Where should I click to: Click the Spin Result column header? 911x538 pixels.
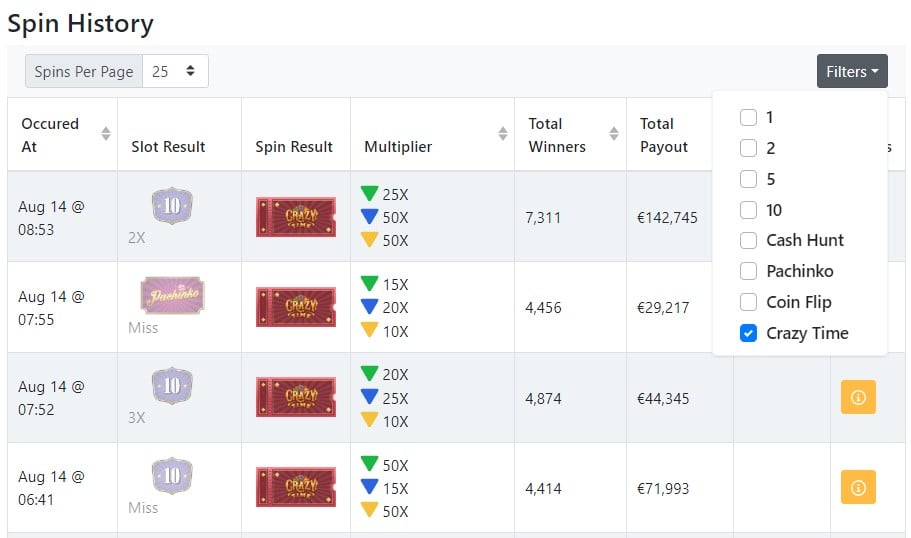click(294, 146)
